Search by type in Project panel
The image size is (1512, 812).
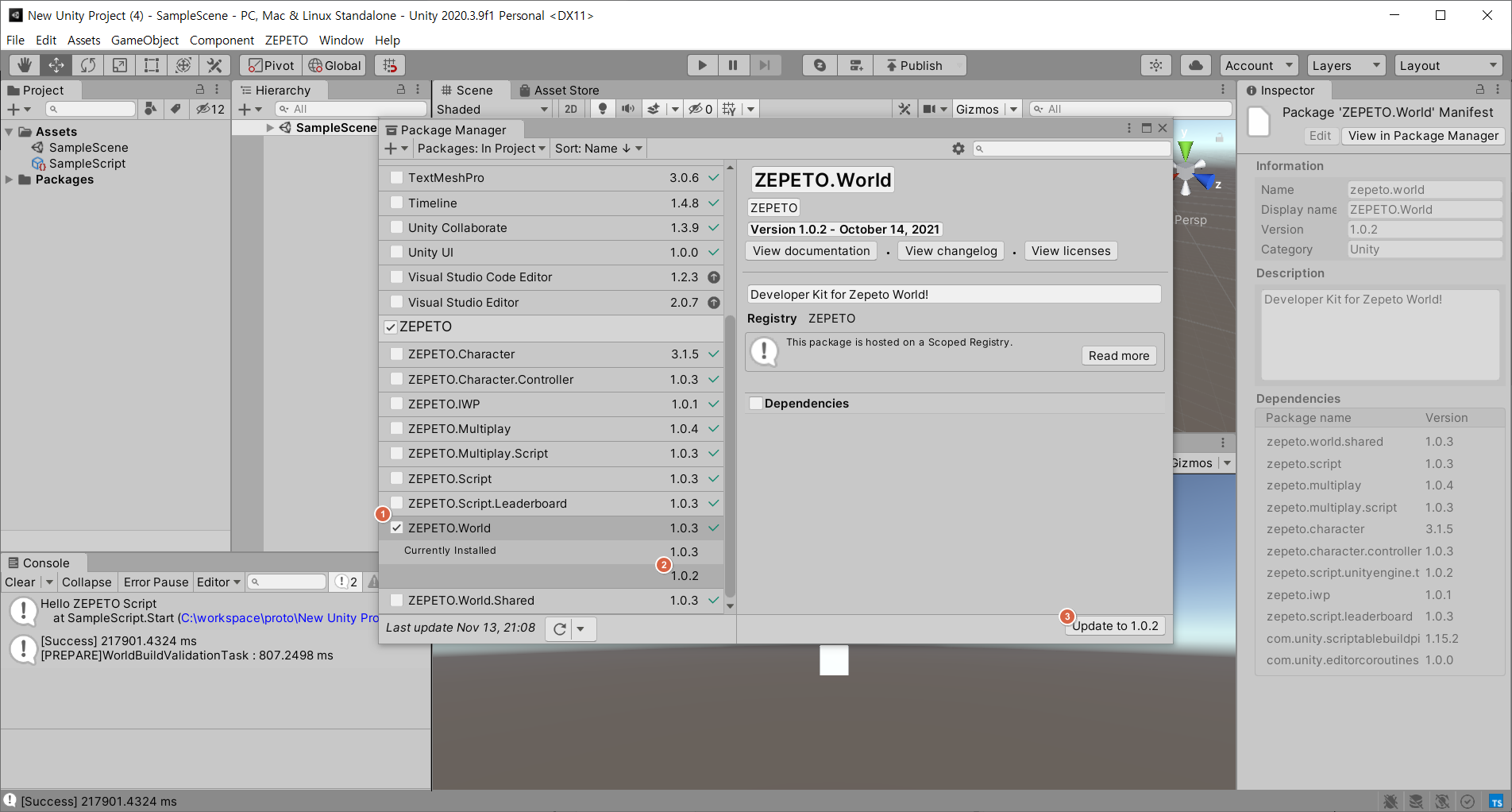(x=150, y=109)
